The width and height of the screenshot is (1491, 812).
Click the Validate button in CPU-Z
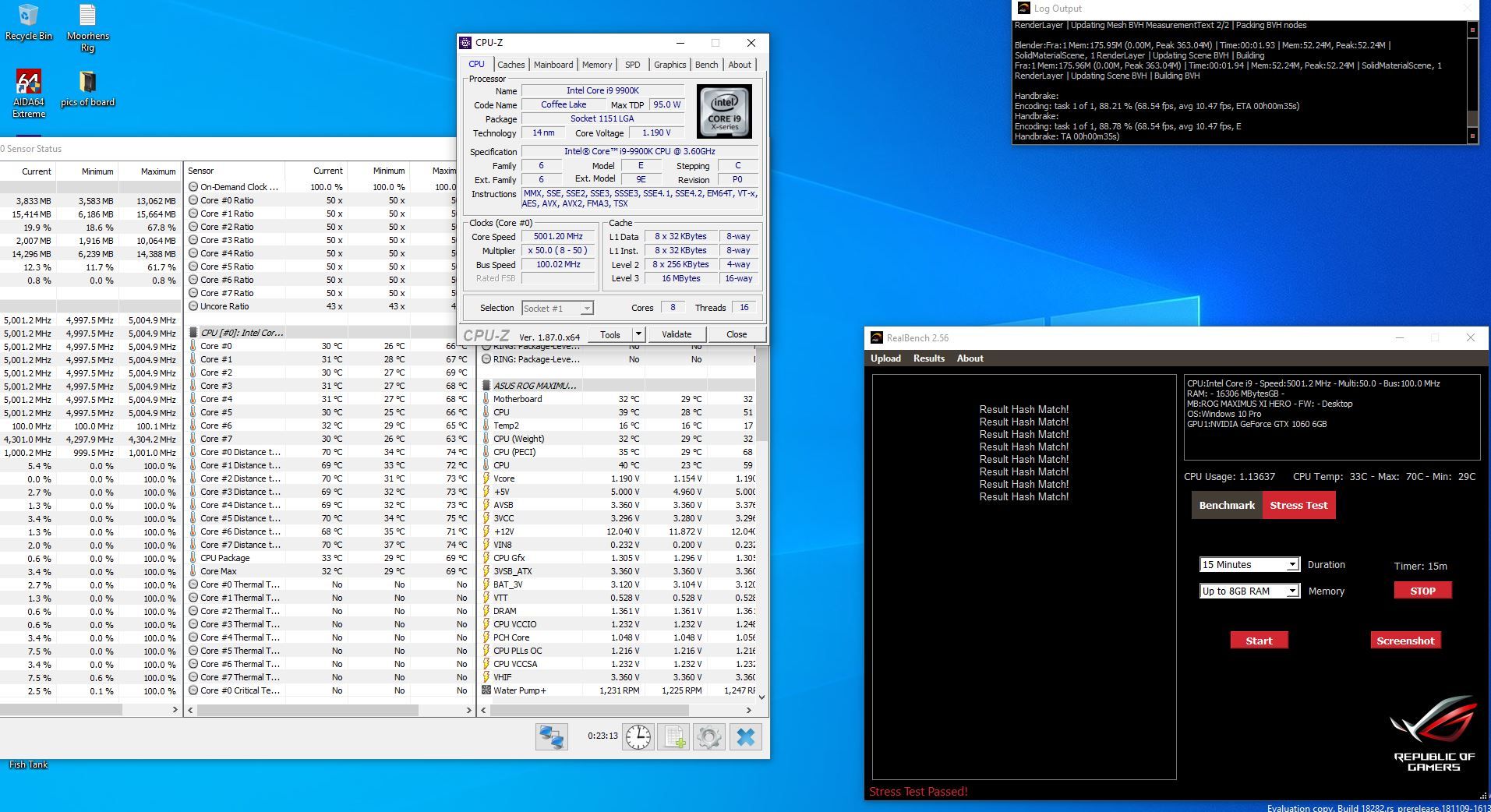(x=677, y=334)
